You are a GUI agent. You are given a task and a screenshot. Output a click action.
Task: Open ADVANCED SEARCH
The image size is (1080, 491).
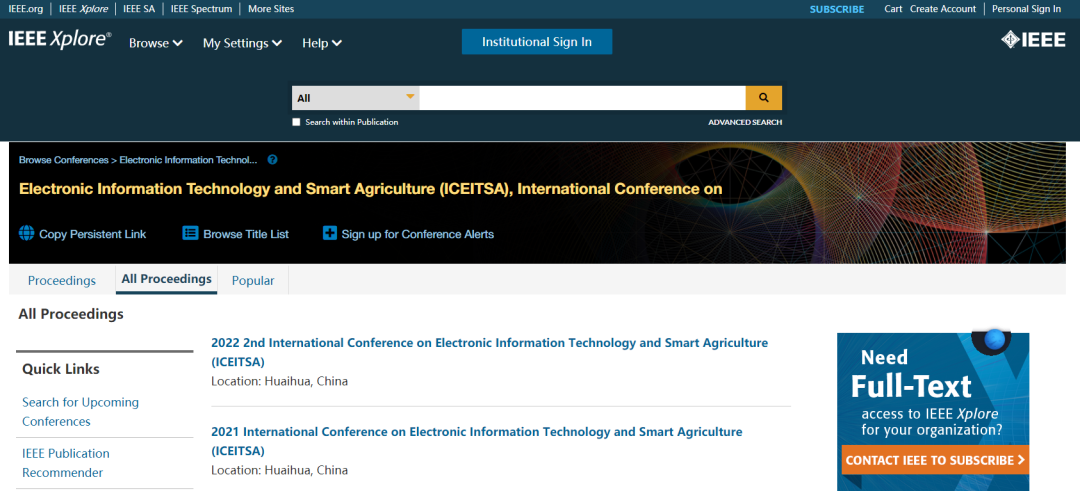click(745, 122)
